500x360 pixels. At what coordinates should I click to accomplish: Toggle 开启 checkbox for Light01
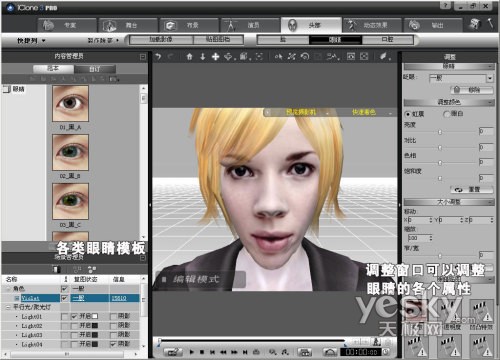[x=74, y=316]
